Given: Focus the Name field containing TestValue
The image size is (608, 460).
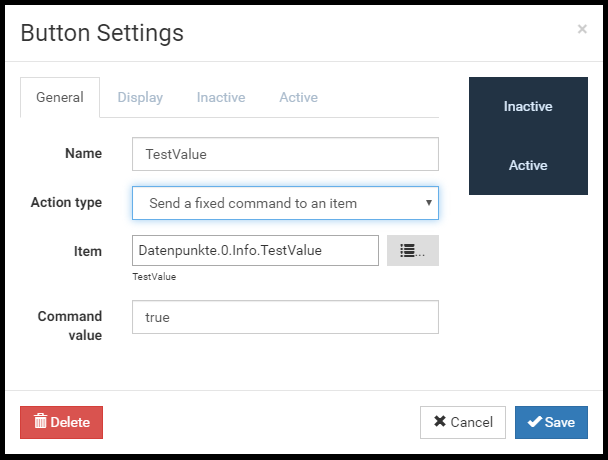Looking at the screenshot, I should (285, 154).
